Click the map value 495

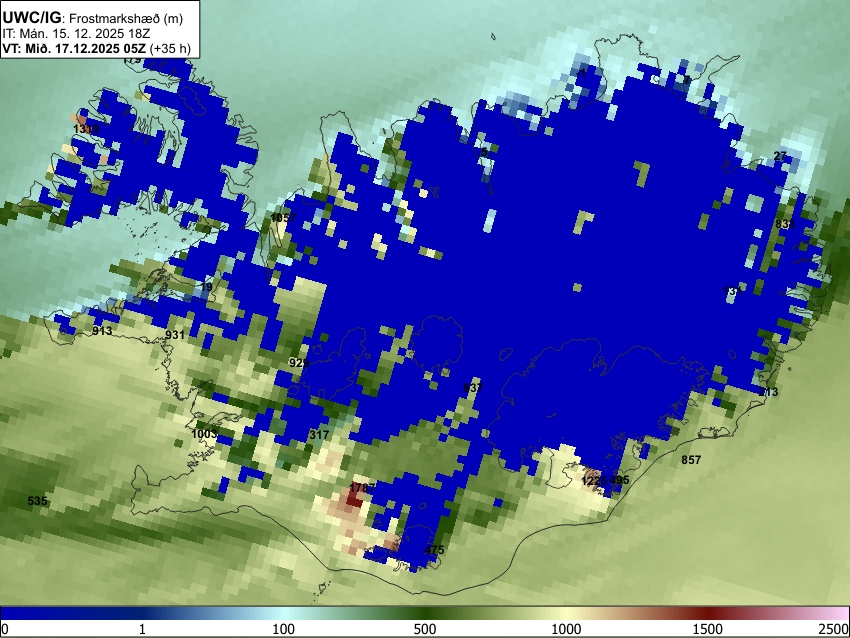point(620,480)
